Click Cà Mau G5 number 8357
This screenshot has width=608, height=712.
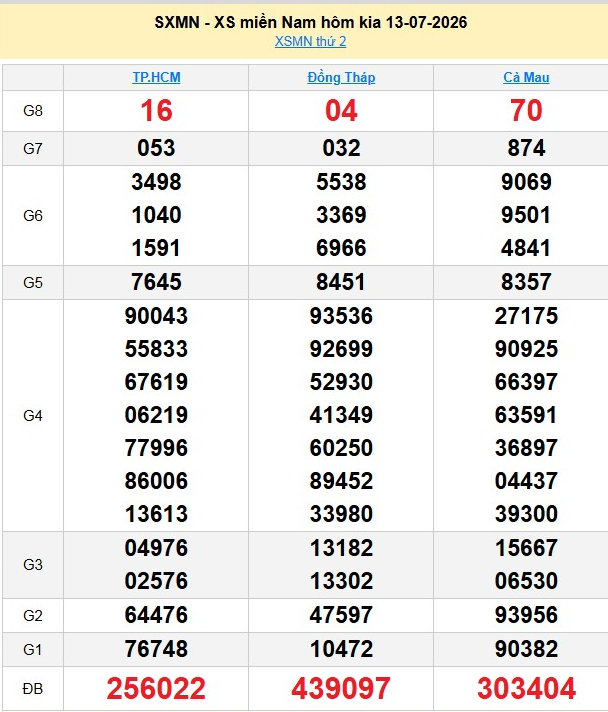(x=526, y=282)
